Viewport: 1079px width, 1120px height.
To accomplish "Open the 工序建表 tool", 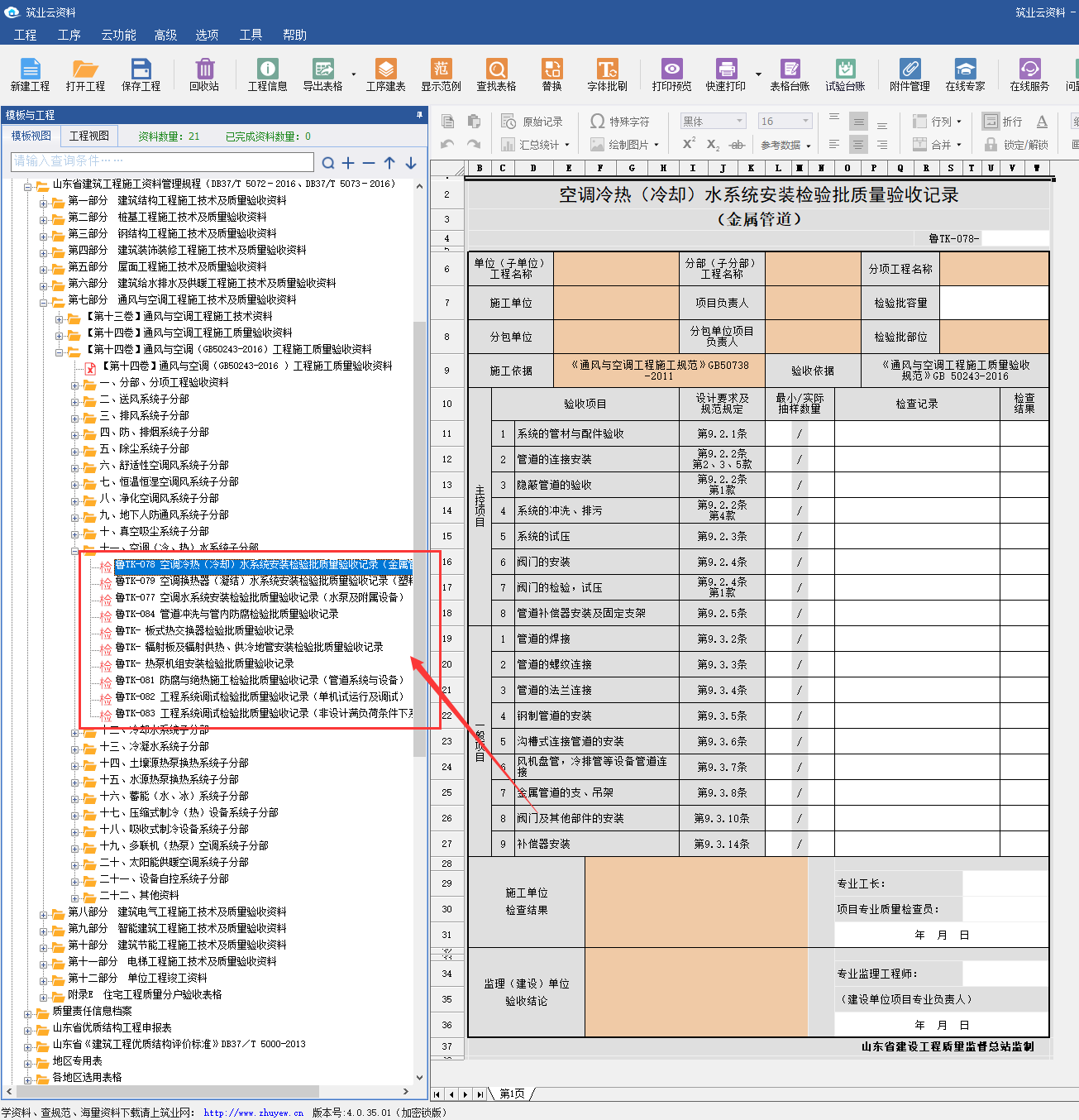I will point(386,74).
